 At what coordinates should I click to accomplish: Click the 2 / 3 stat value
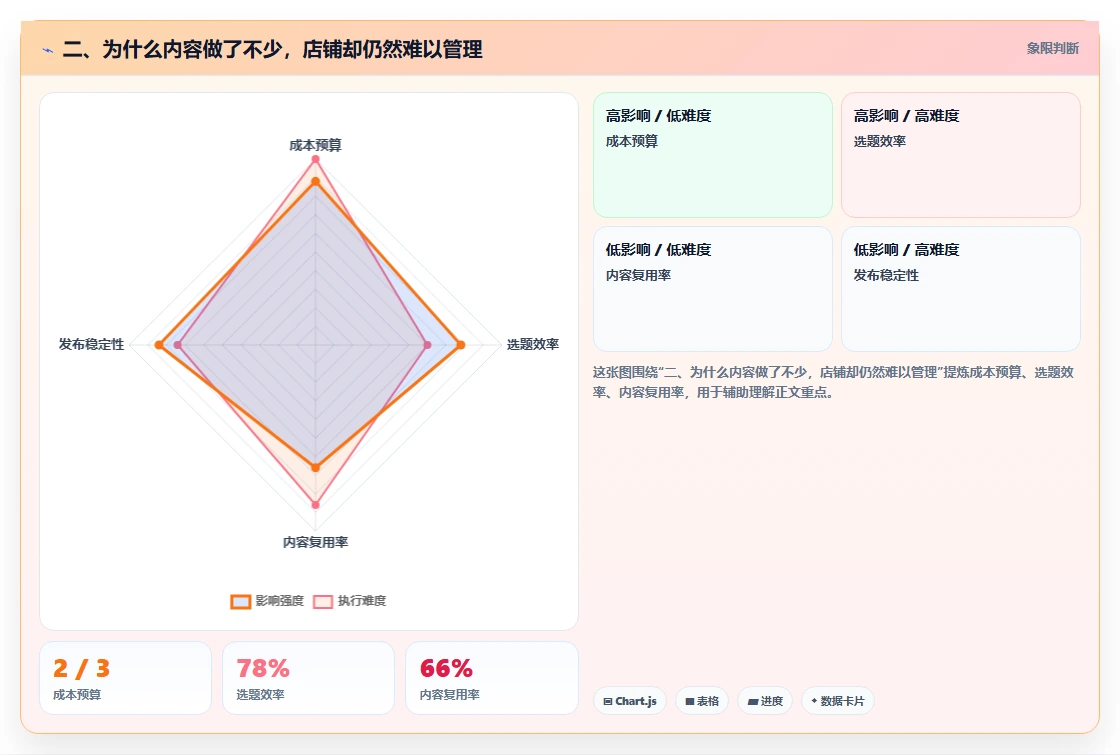point(81,669)
